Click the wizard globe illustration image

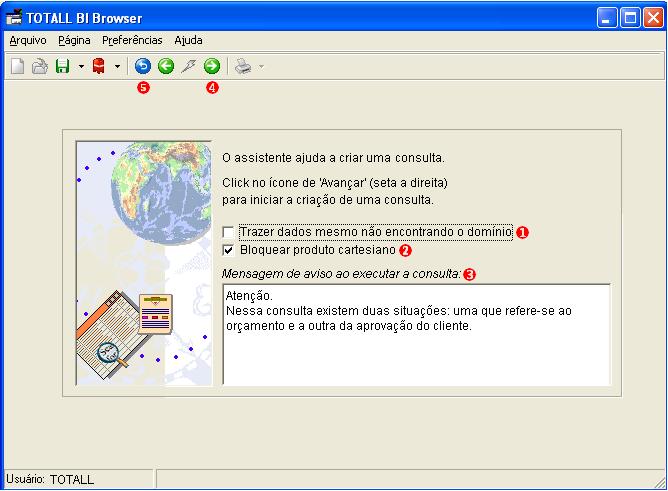pos(144,263)
